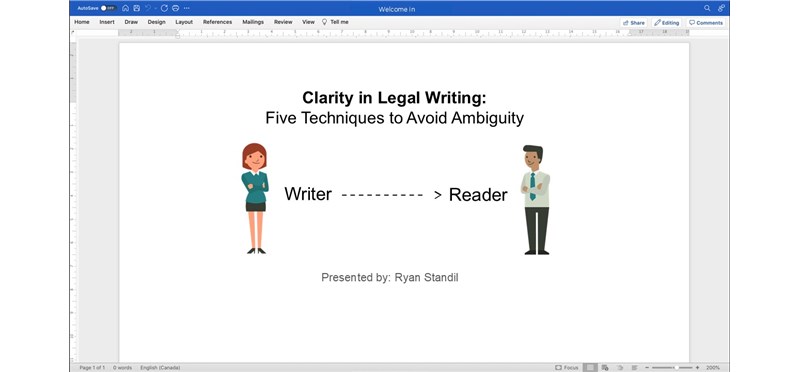The width and height of the screenshot is (800, 372).
Task: Click the Print icon in title bar
Action: 176,8
